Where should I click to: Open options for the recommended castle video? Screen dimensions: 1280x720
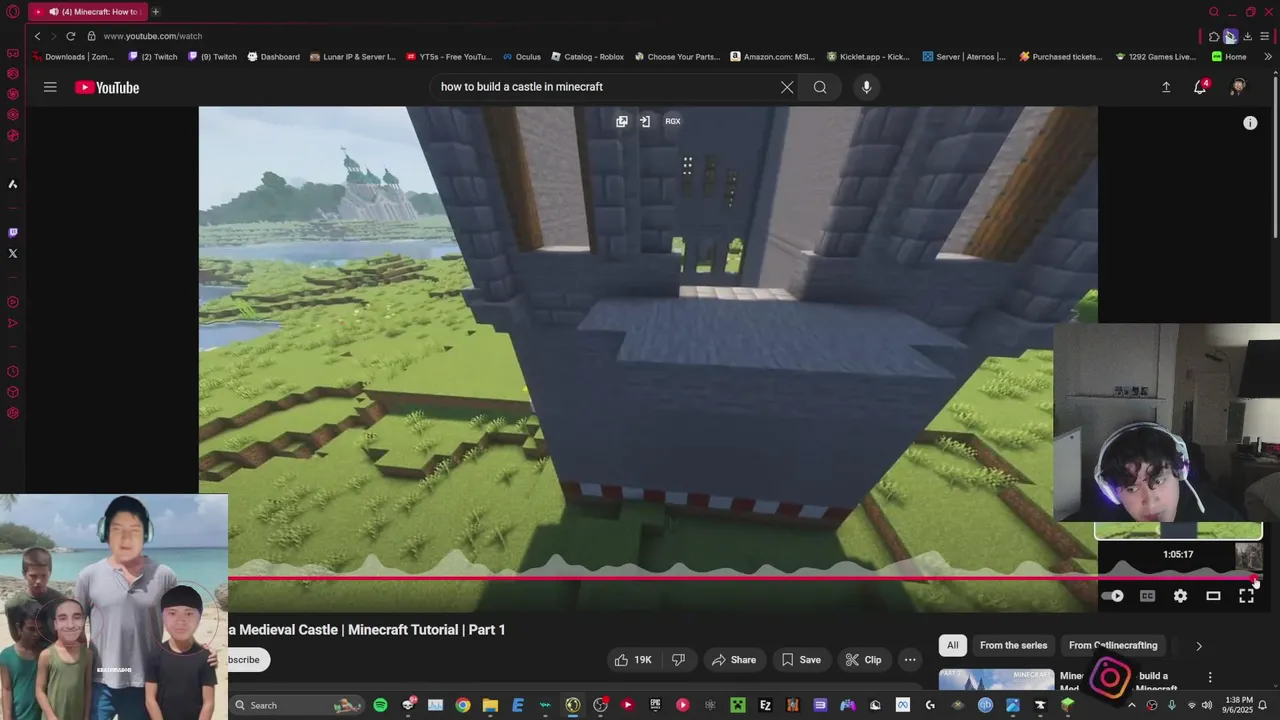click(1210, 678)
